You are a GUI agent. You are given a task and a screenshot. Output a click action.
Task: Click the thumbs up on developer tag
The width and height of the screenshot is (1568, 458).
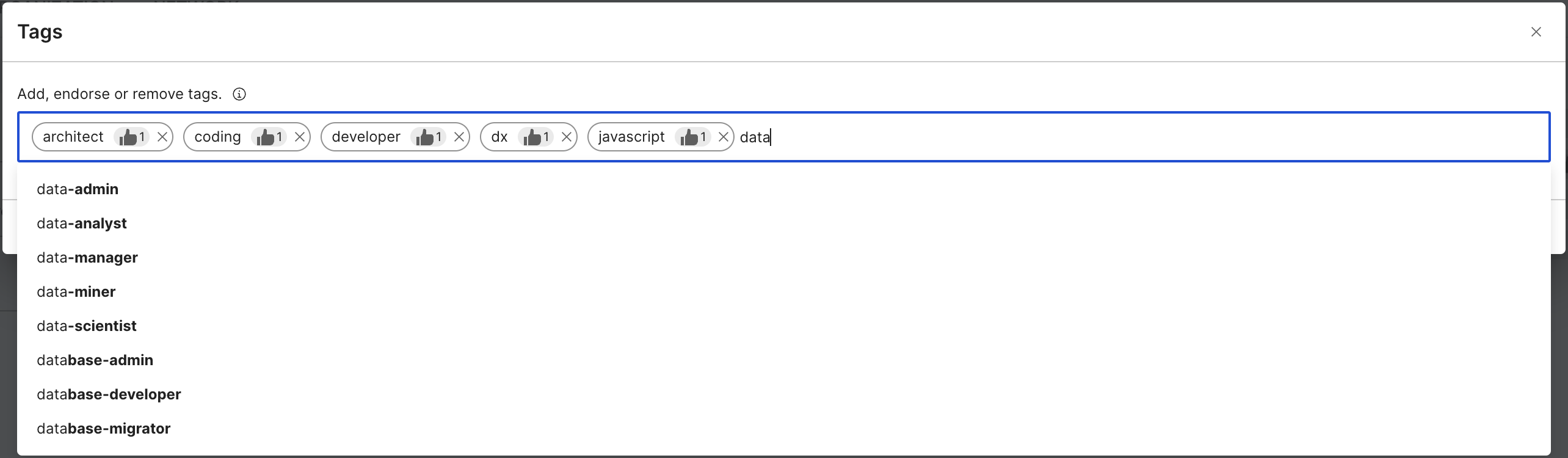(426, 137)
